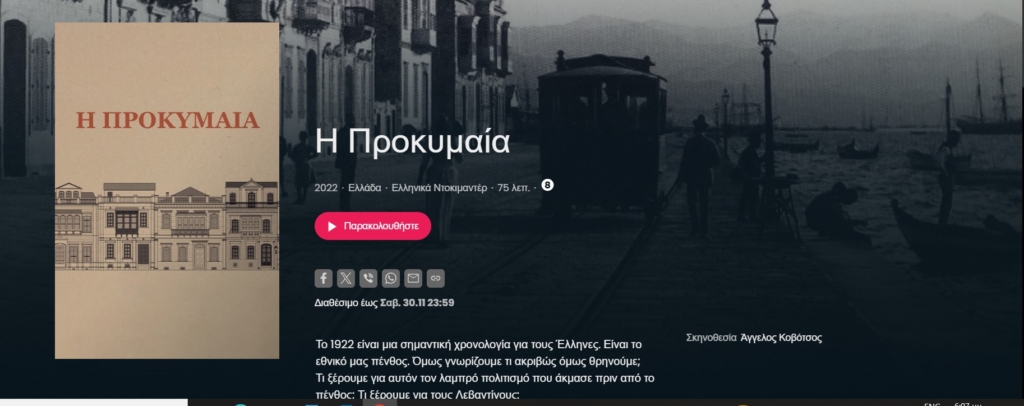The width and height of the screenshot is (1024, 406).
Task: Share the film on Facebook
Action: pyautogui.click(x=323, y=279)
